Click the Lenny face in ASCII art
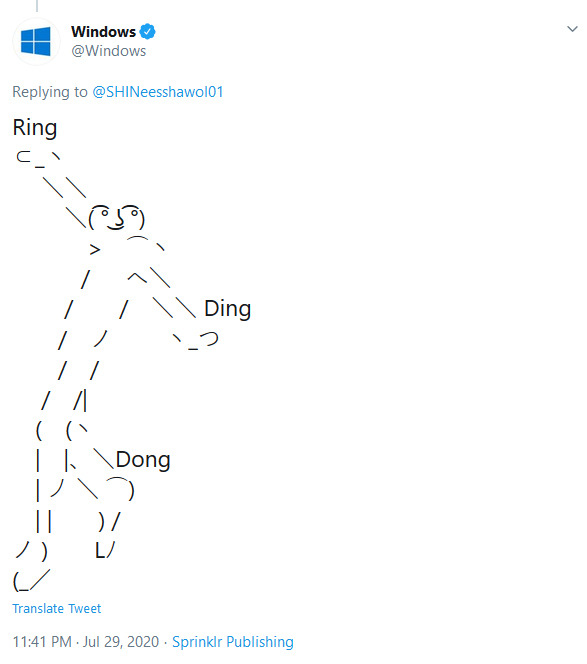The image size is (587, 664). [x=117, y=218]
